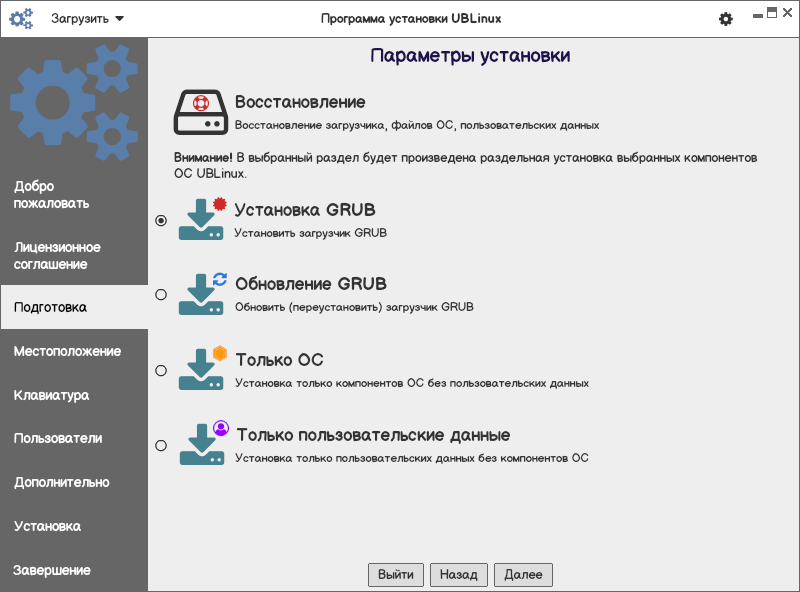The width and height of the screenshot is (800, 592).
Task: Click the large gears image in sidebar
Action: (74, 102)
